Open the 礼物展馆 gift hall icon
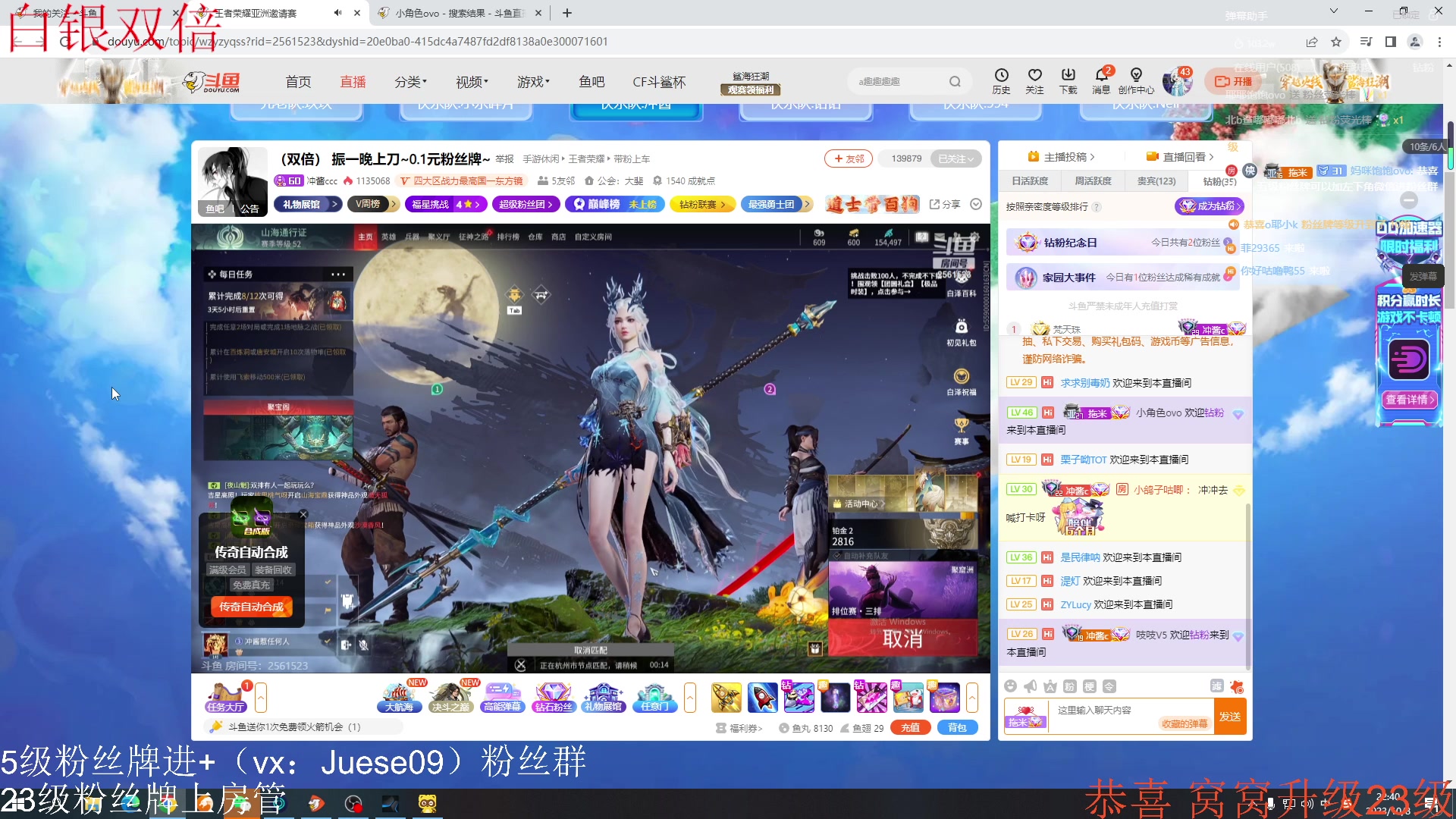The height and width of the screenshot is (819, 1456). point(603,697)
